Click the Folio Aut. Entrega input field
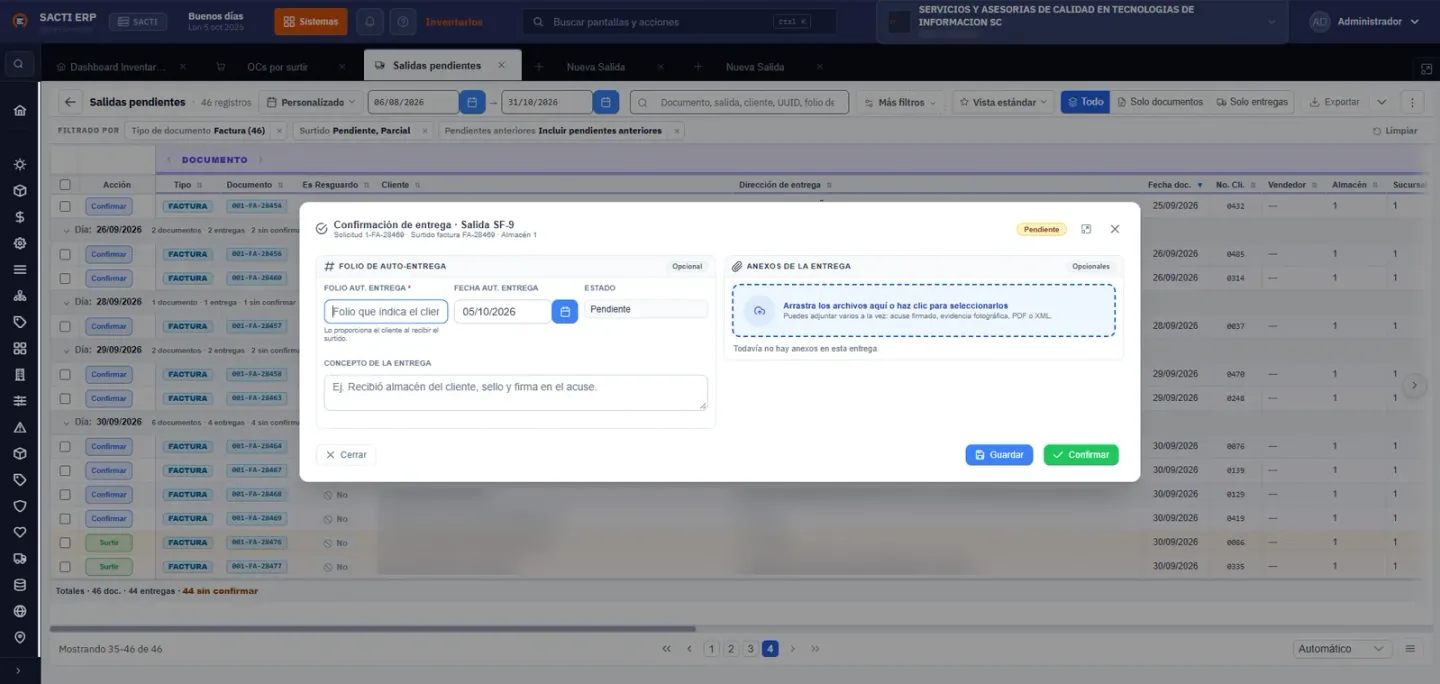Image resolution: width=1440 pixels, height=684 pixels. (386, 312)
